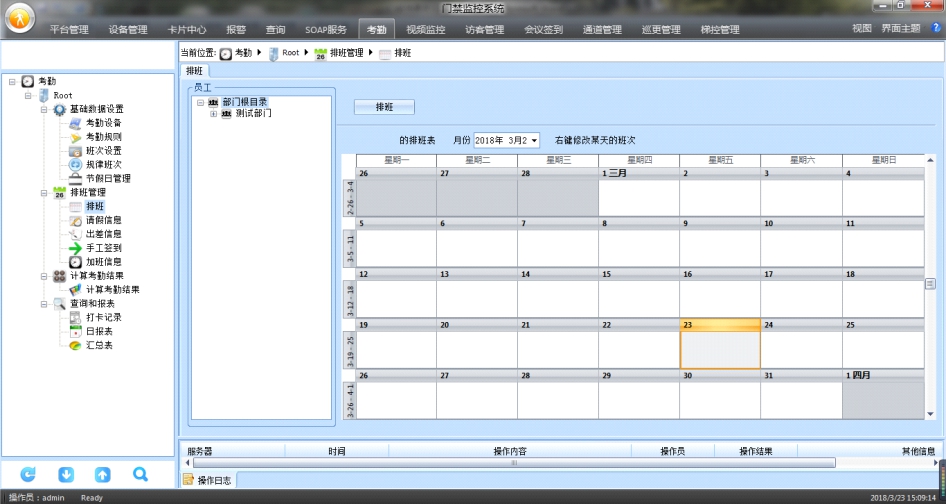Open the 视频监控 menu
946x504 pixels.
coord(425,29)
